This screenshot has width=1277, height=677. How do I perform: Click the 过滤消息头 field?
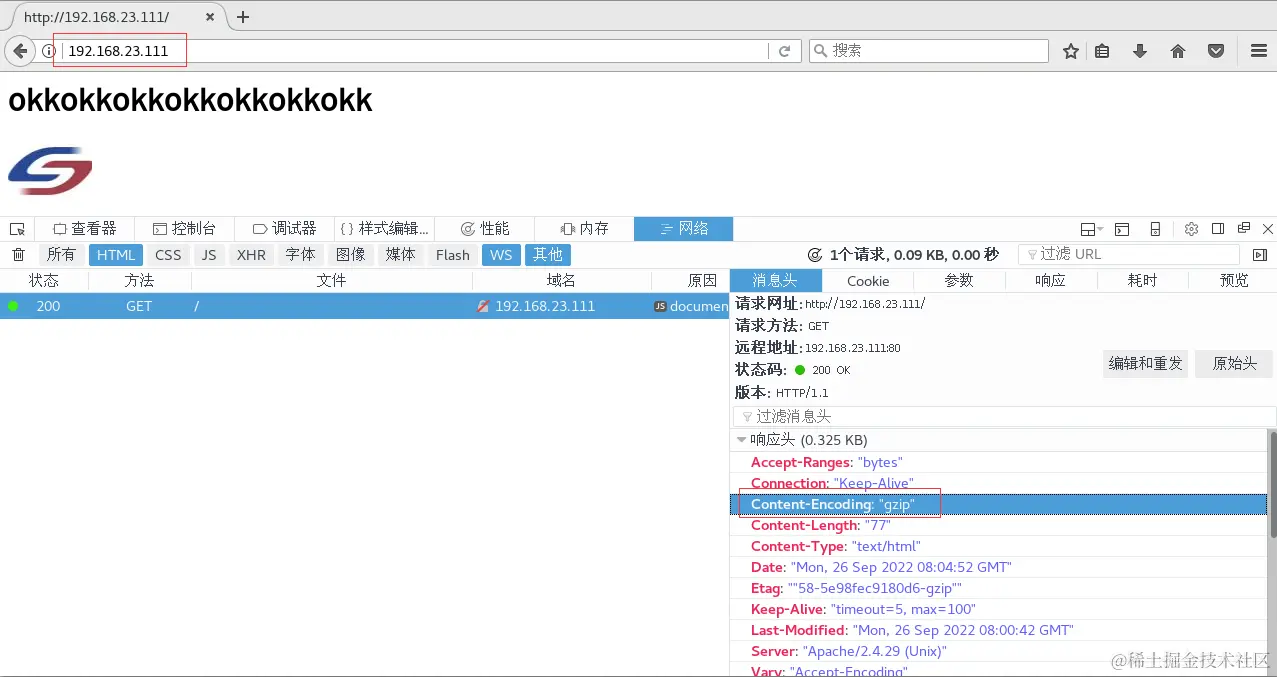tap(1004, 417)
